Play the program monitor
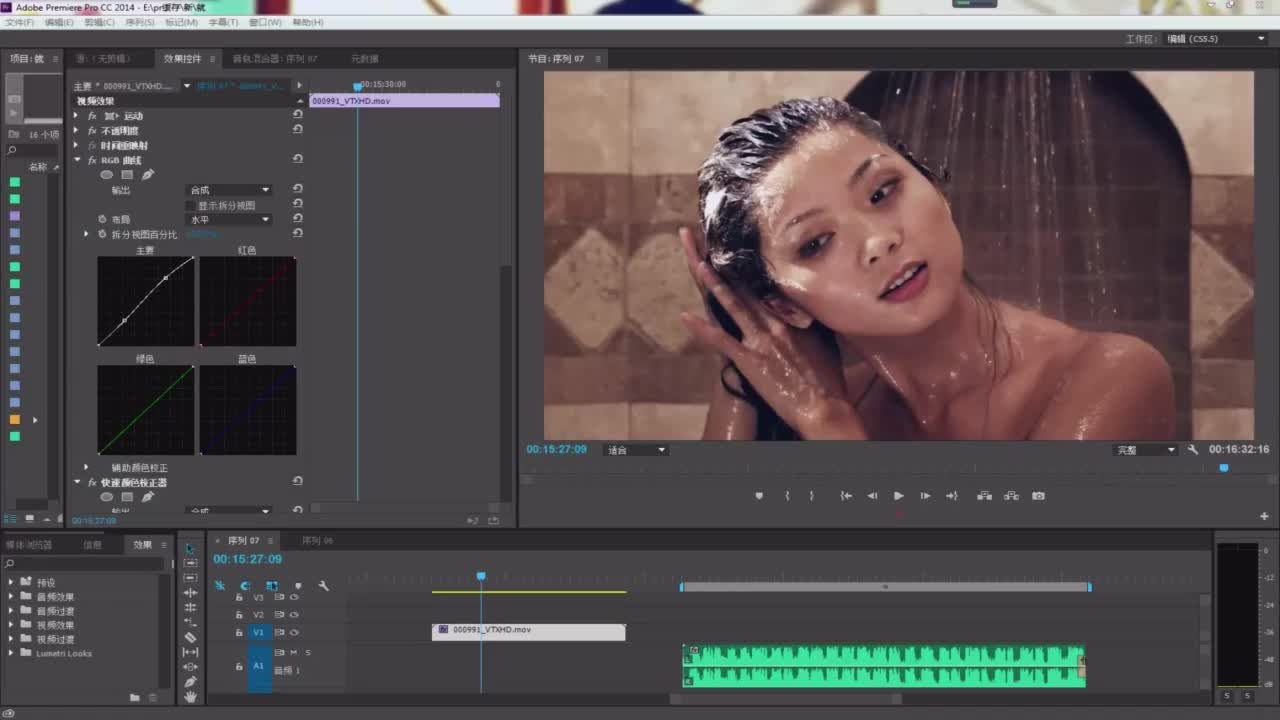This screenshot has height=720, width=1280. pos(898,496)
